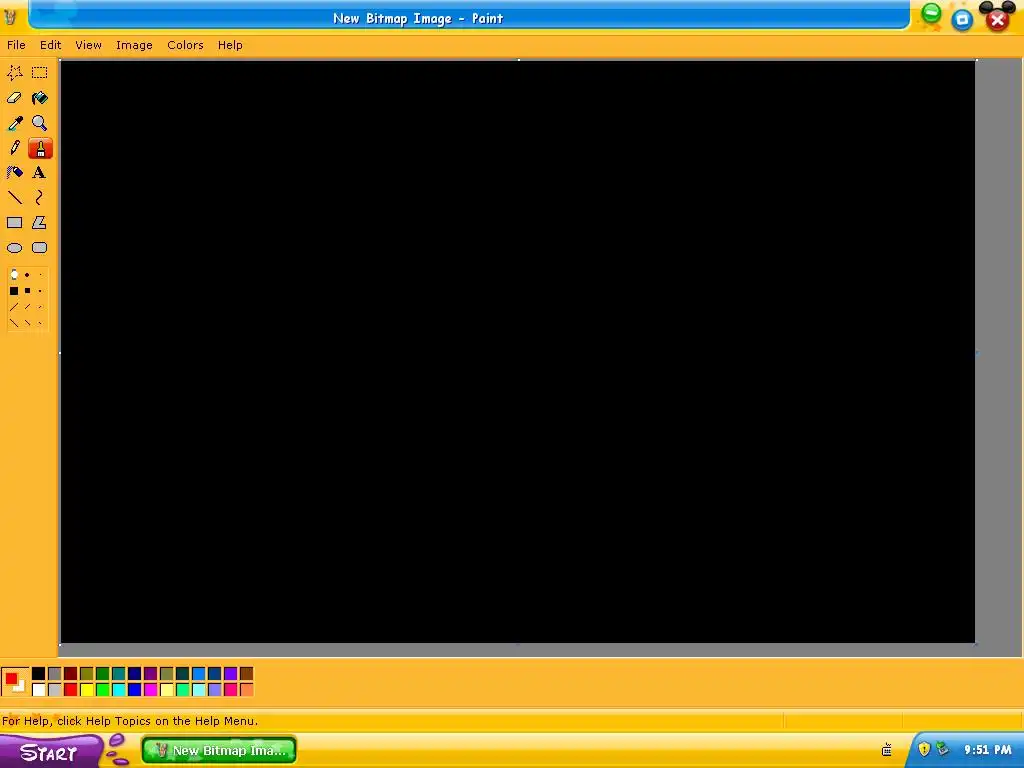The height and width of the screenshot is (768, 1024).
Task: Choose the large square brush shape
Action: (14, 291)
